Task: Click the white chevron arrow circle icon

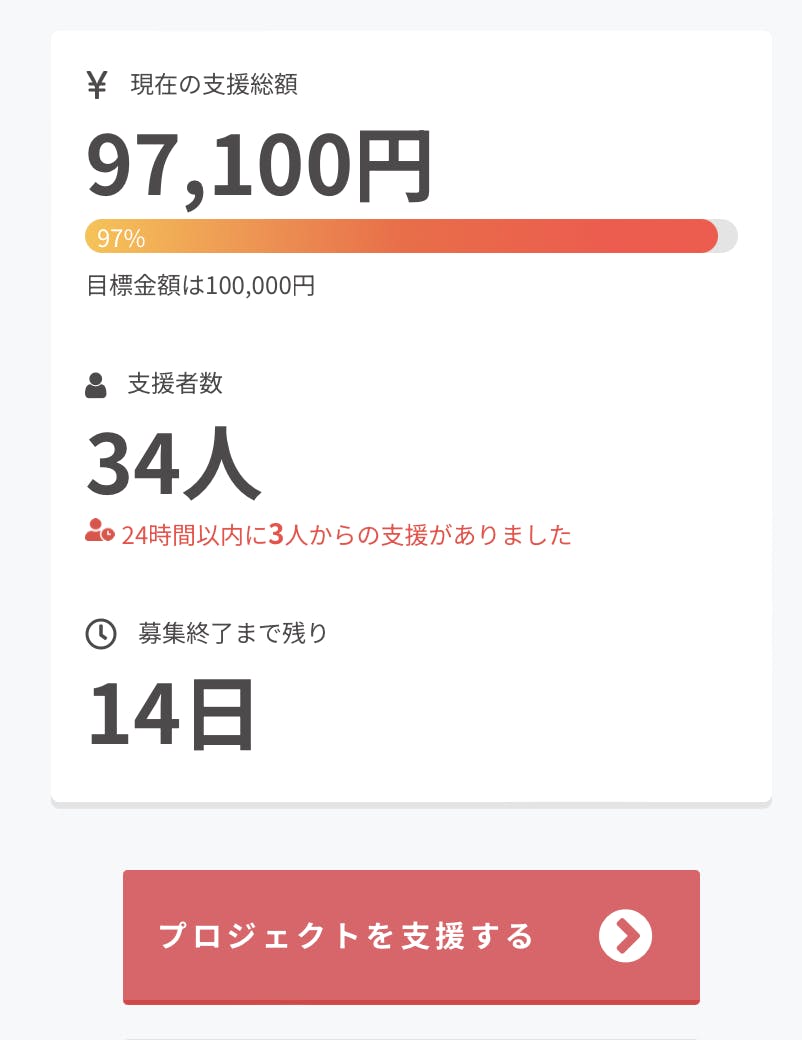Action: (625, 937)
